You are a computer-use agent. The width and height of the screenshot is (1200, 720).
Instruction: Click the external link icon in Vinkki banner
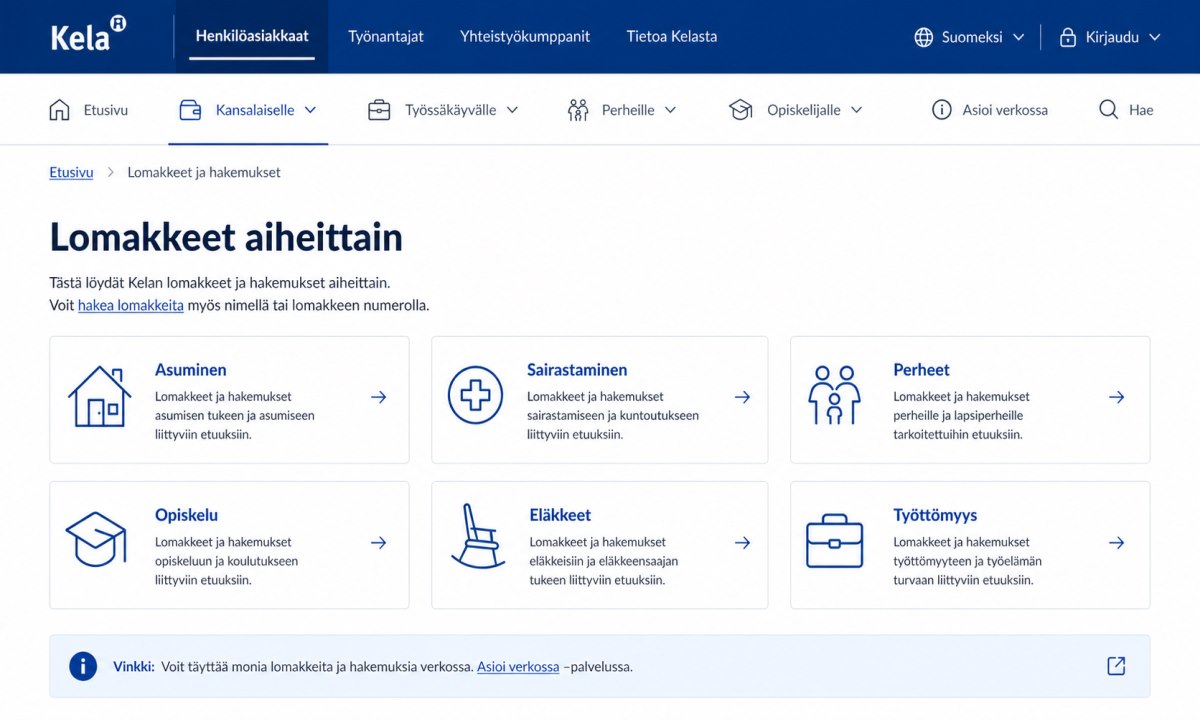pyautogui.click(x=1116, y=666)
